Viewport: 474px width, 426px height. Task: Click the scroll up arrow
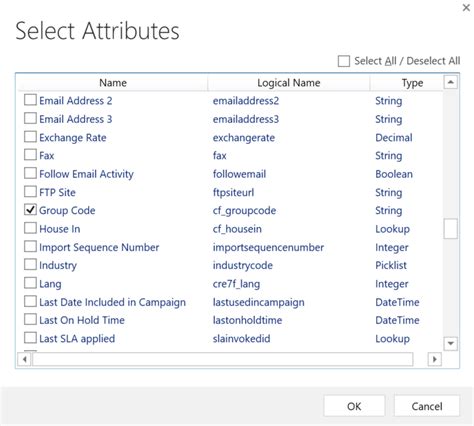(451, 82)
